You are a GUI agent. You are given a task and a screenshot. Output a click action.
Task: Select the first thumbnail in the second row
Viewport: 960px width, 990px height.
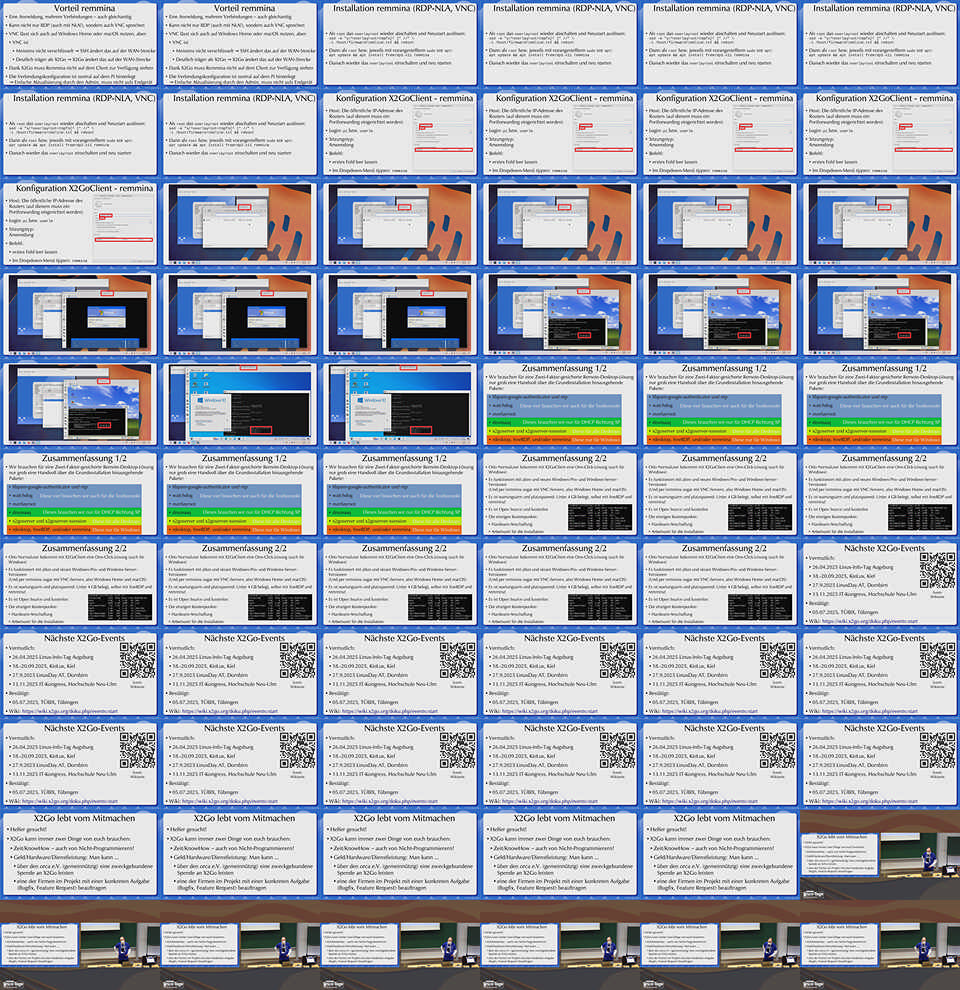click(x=80, y=134)
